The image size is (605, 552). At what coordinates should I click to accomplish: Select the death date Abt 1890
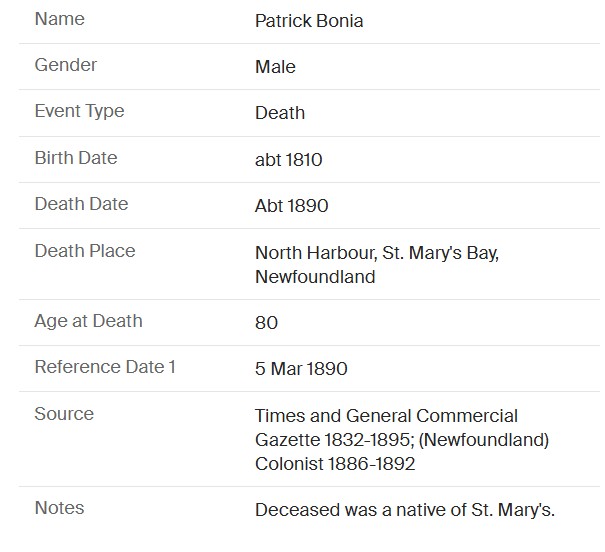(x=291, y=206)
